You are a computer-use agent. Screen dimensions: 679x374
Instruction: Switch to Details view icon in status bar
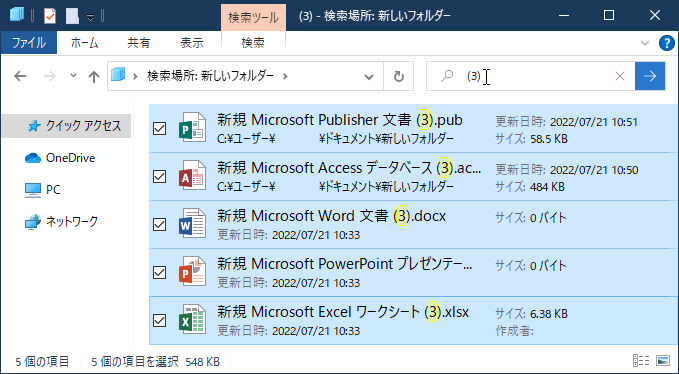(x=641, y=361)
